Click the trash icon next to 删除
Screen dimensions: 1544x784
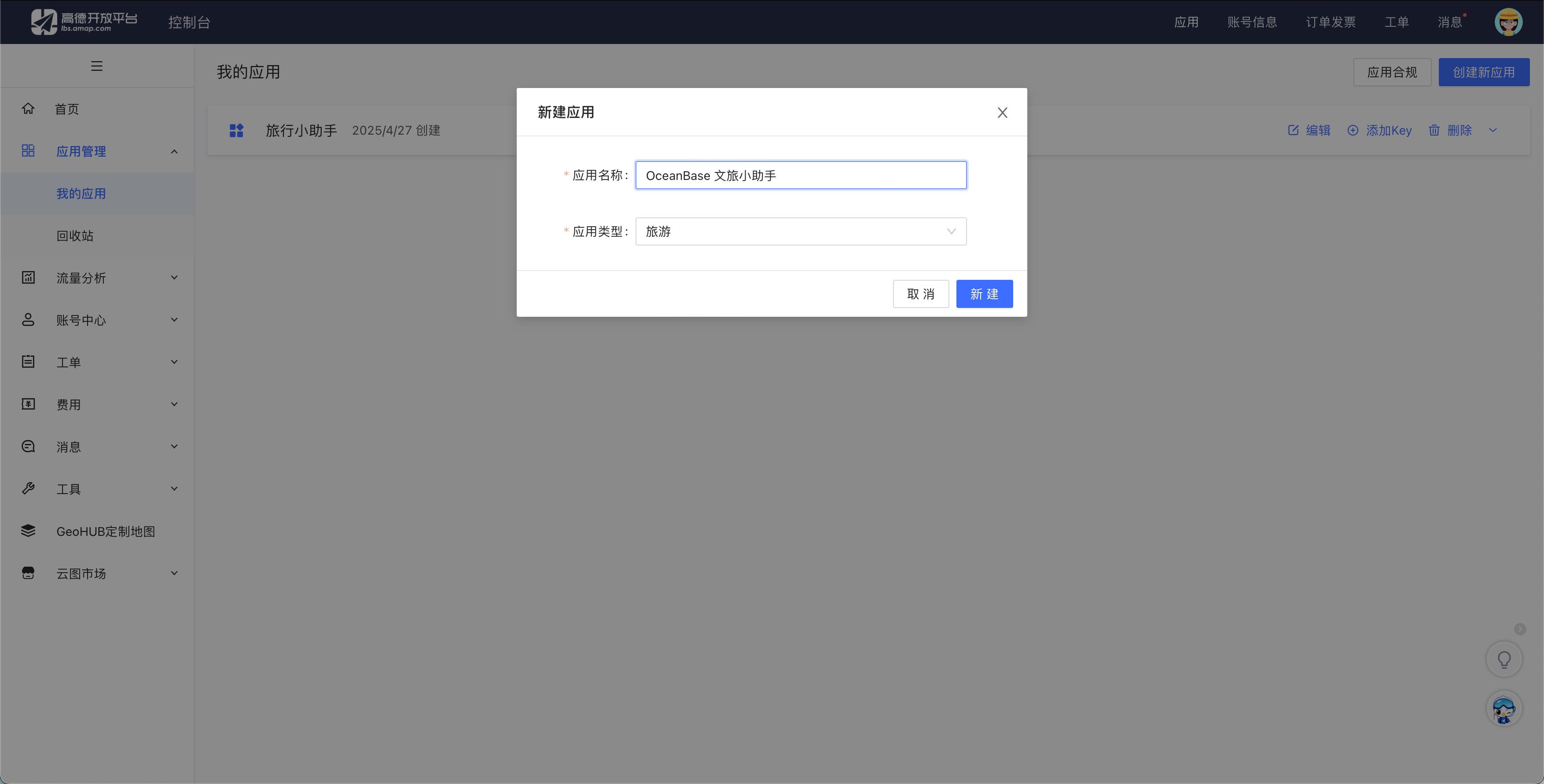(x=1434, y=130)
